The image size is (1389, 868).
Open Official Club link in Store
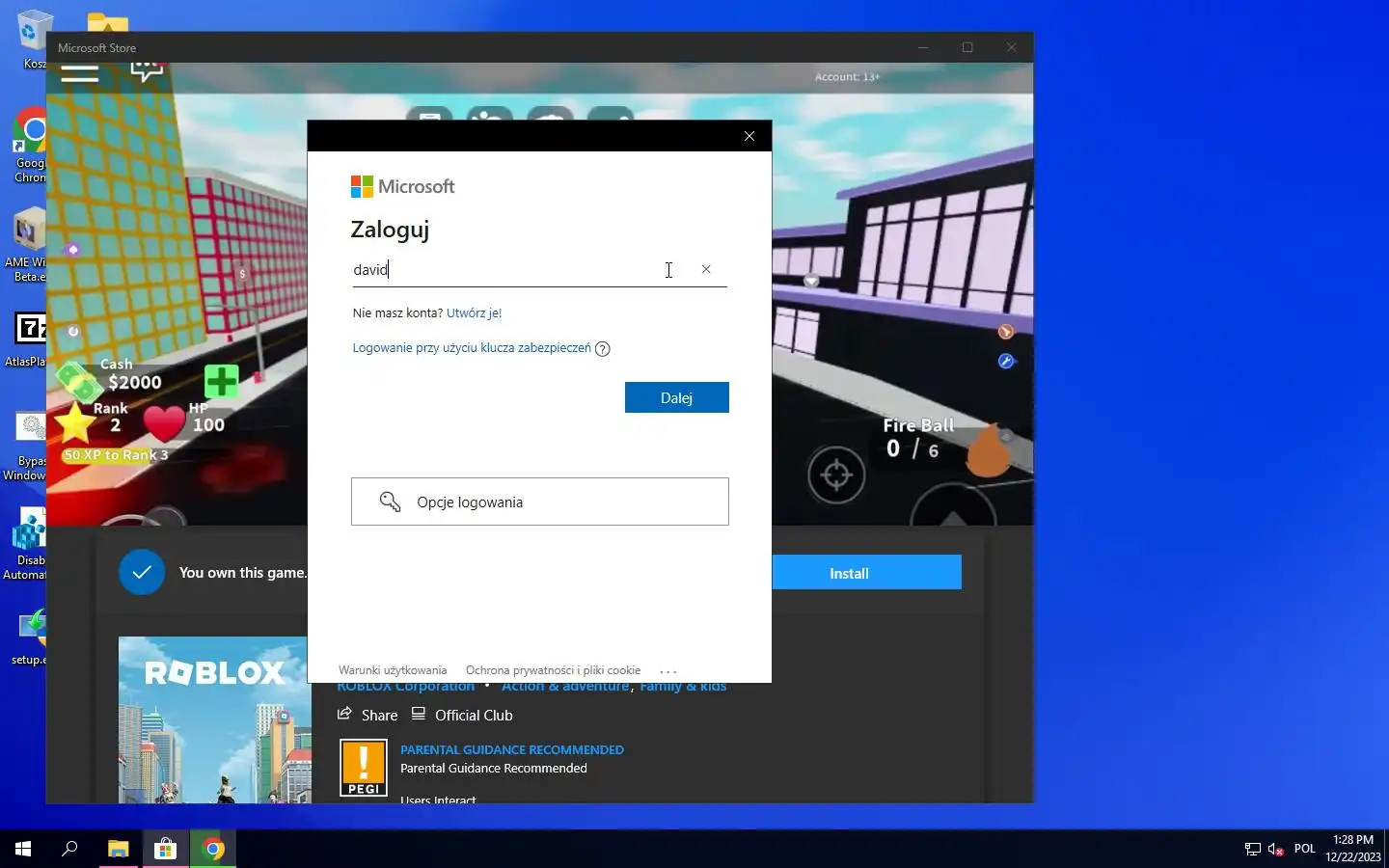[462, 715]
